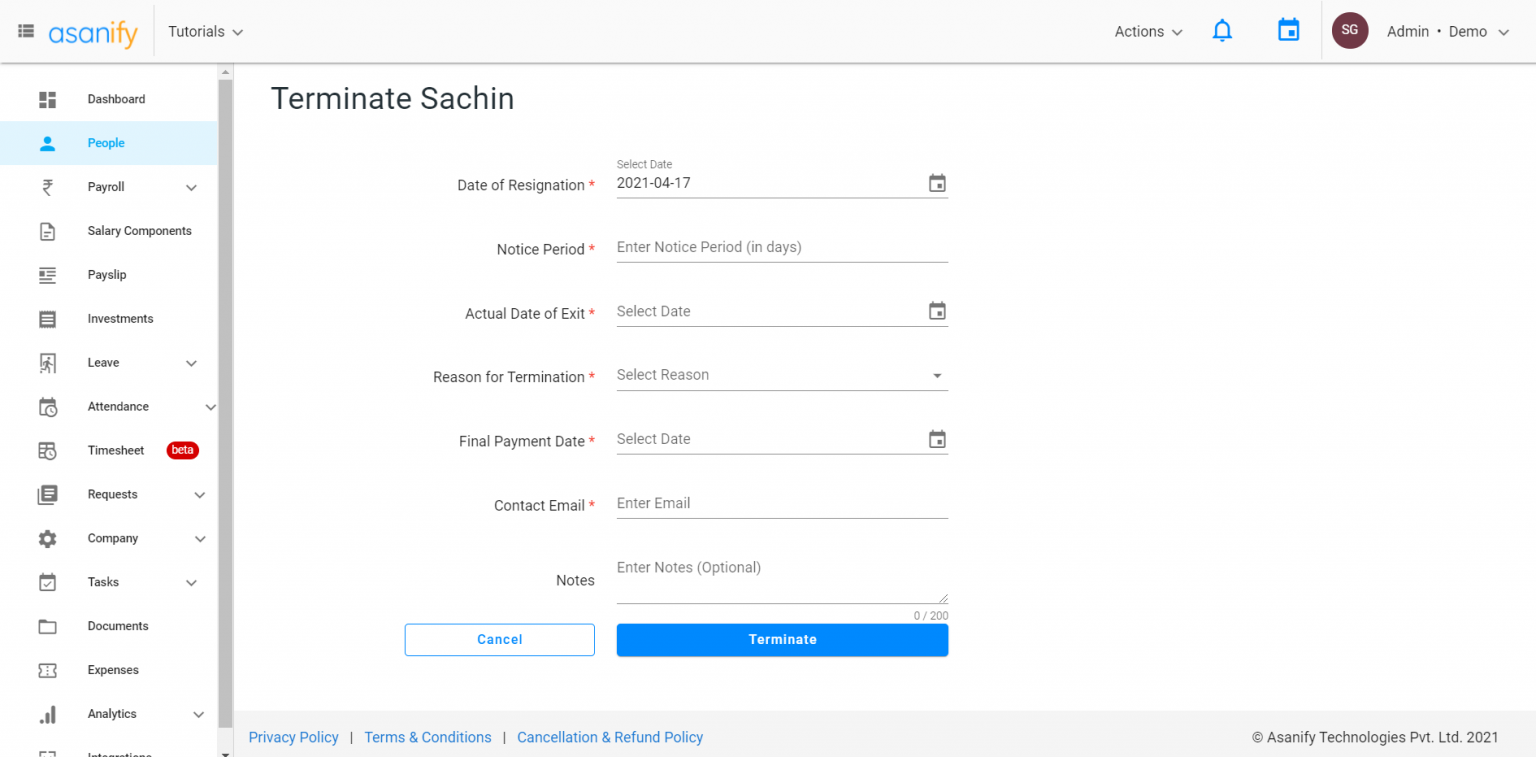
Task: Open the Final Payment Date calendar picker
Action: [937, 438]
